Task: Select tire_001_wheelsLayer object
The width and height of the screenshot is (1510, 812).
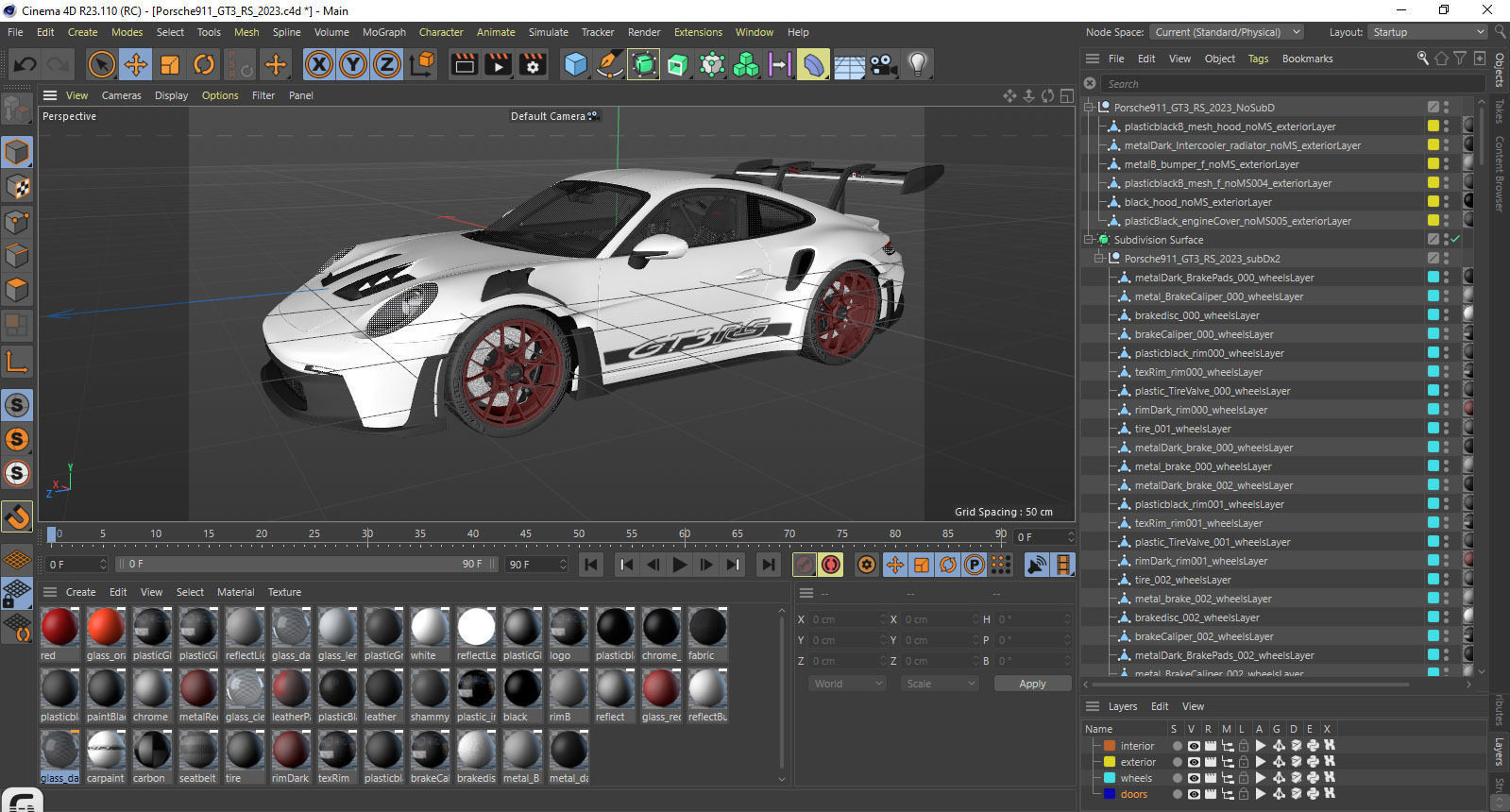Action: coord(1182,429)
